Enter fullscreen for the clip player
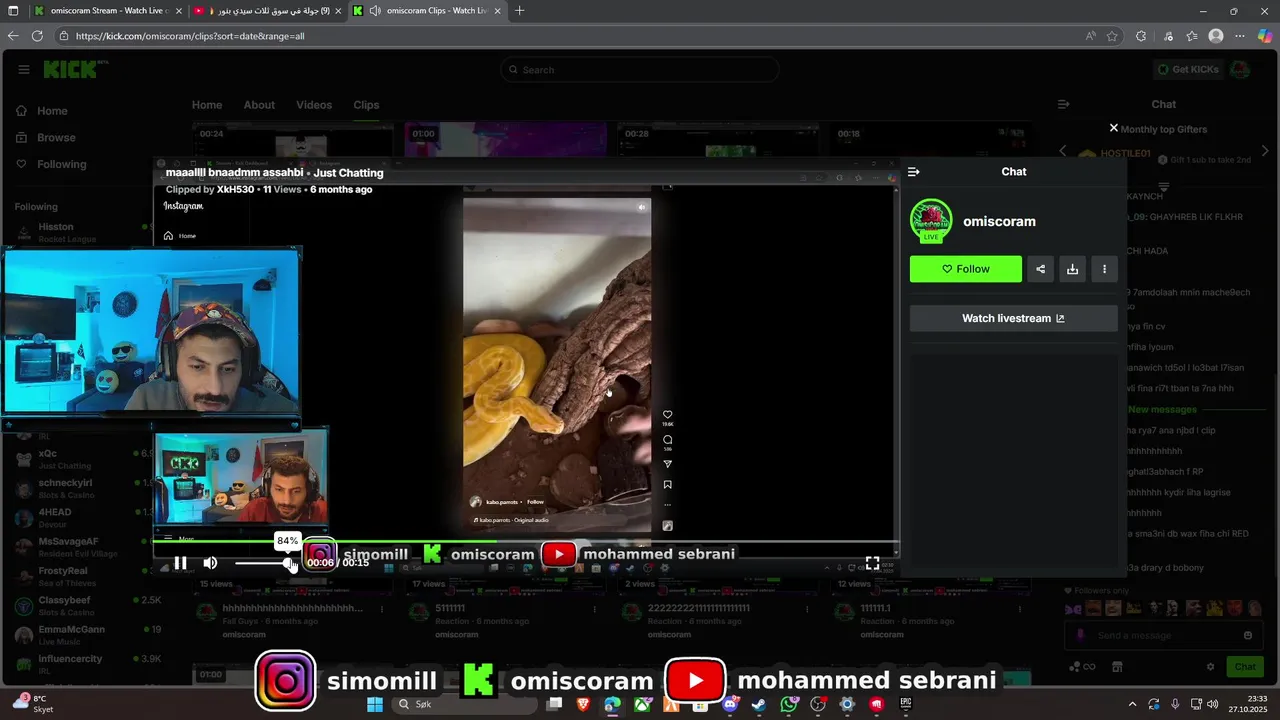The height and width of the screenshot is (720, 1280). [x=872, y=563]
